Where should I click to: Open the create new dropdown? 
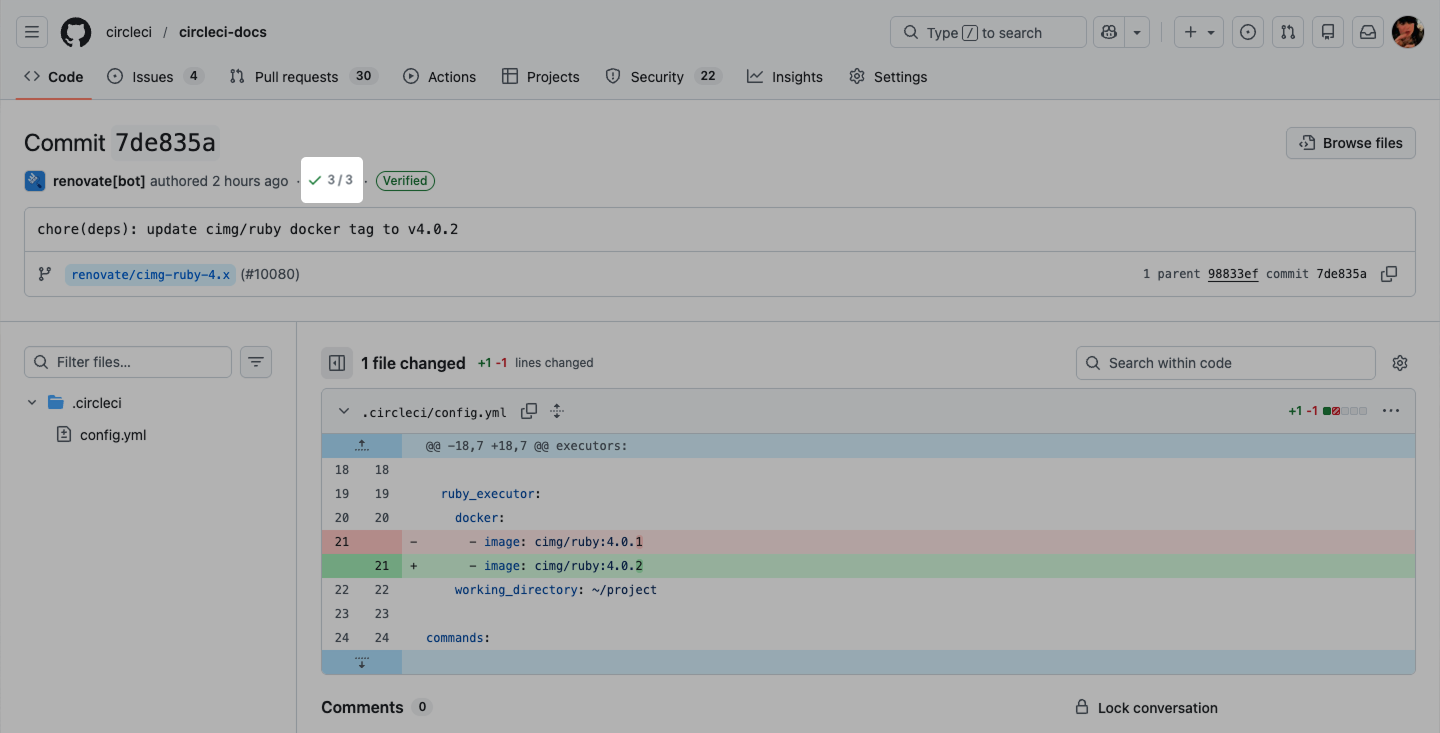(1198, 31)
